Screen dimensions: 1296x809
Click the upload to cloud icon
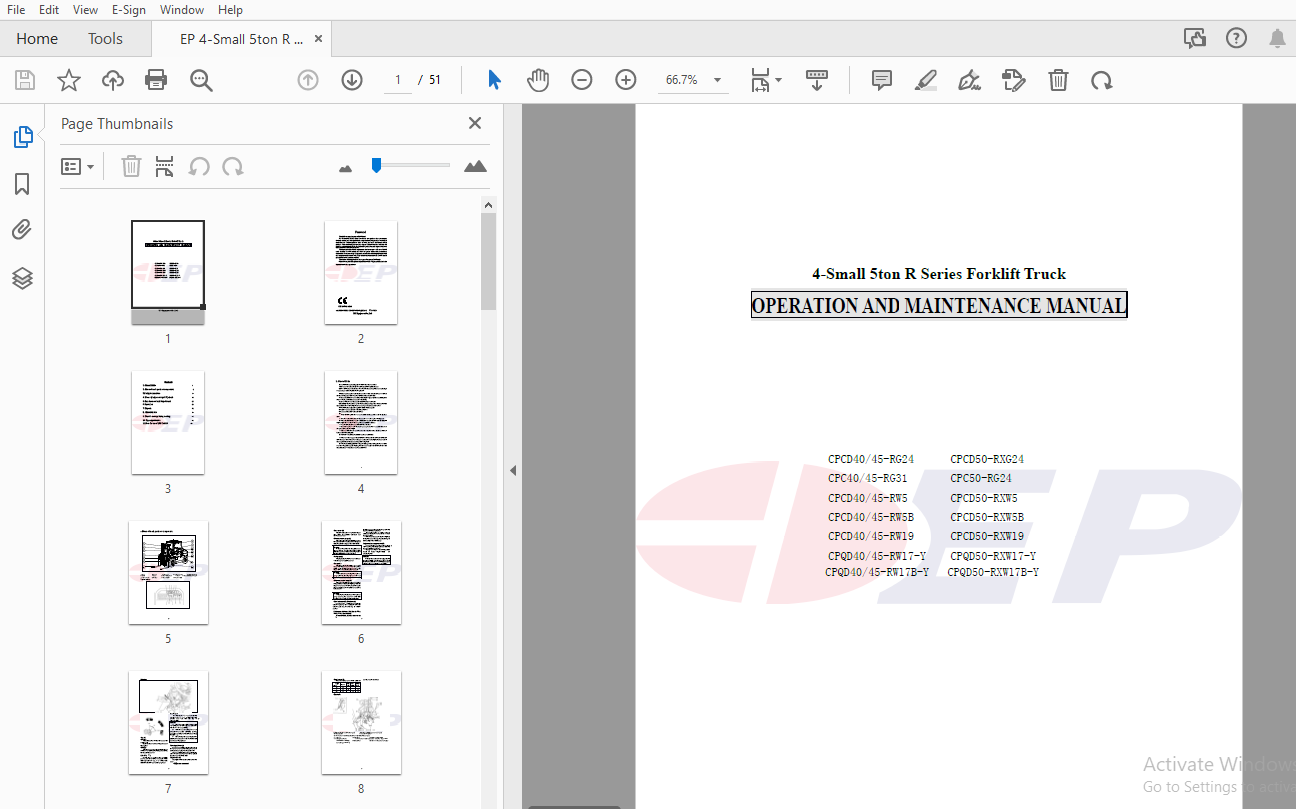point(113,80)
